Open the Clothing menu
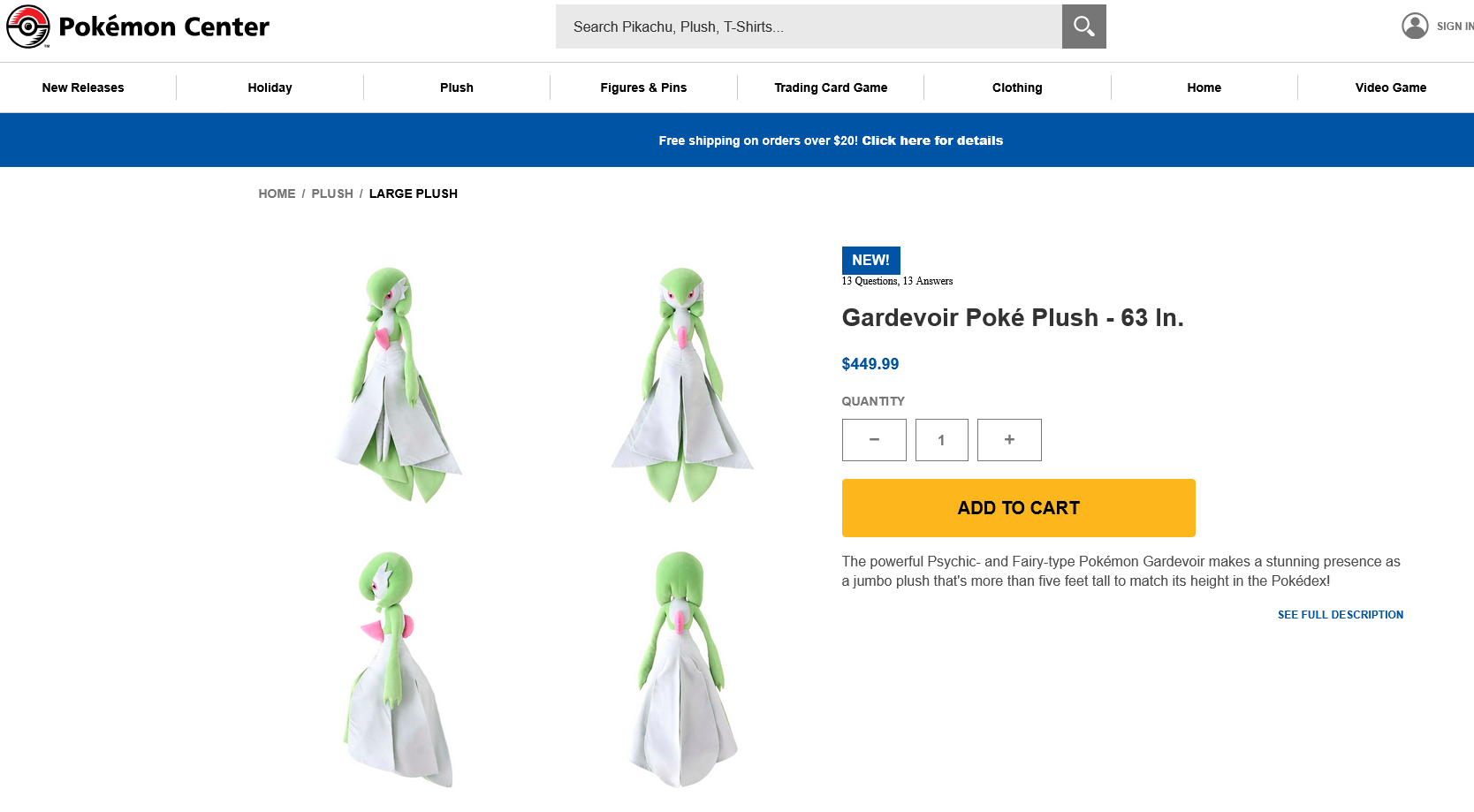 click(x=1017, y=87)
